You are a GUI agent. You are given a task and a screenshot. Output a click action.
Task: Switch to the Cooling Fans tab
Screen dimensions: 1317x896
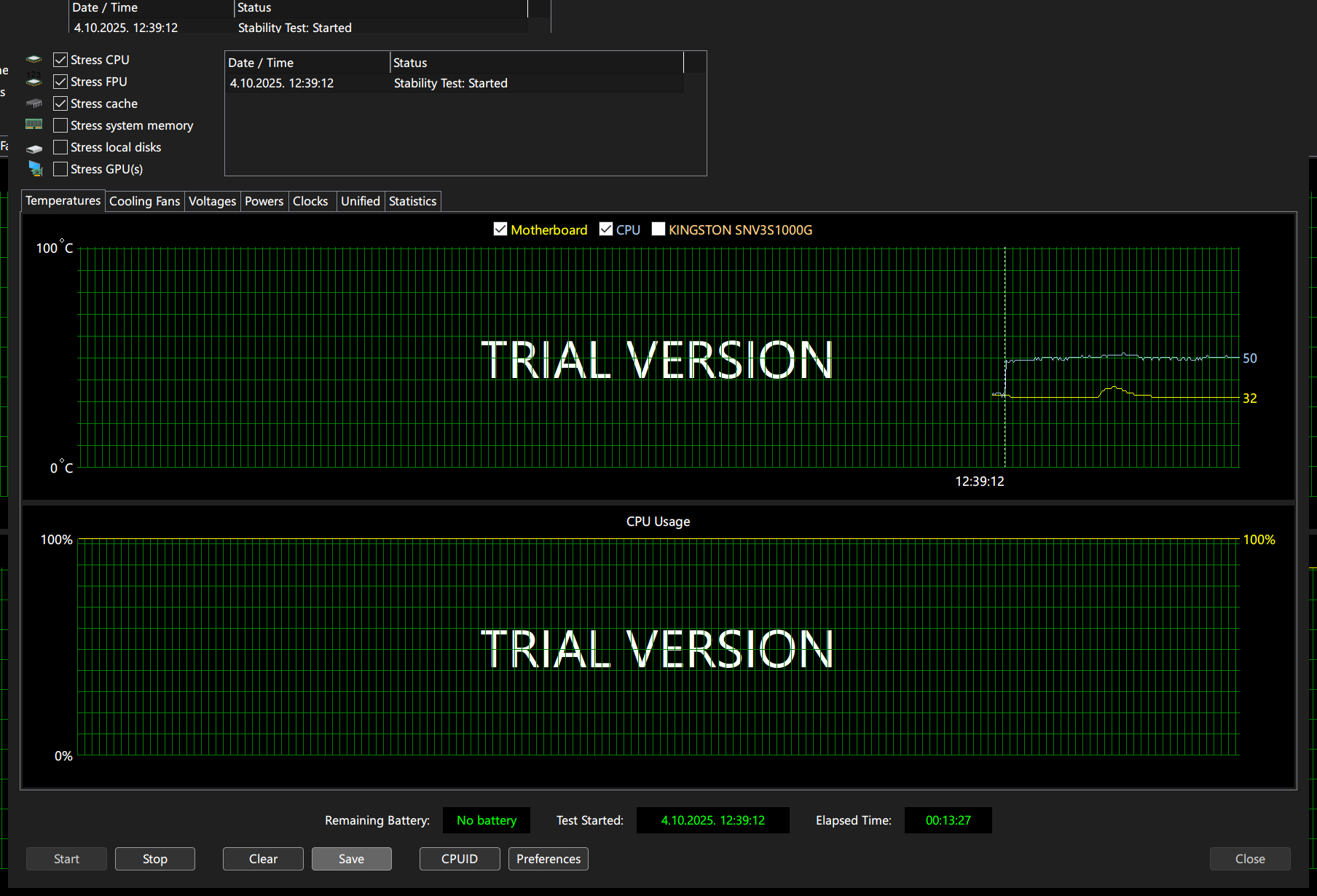coord(144,201)
